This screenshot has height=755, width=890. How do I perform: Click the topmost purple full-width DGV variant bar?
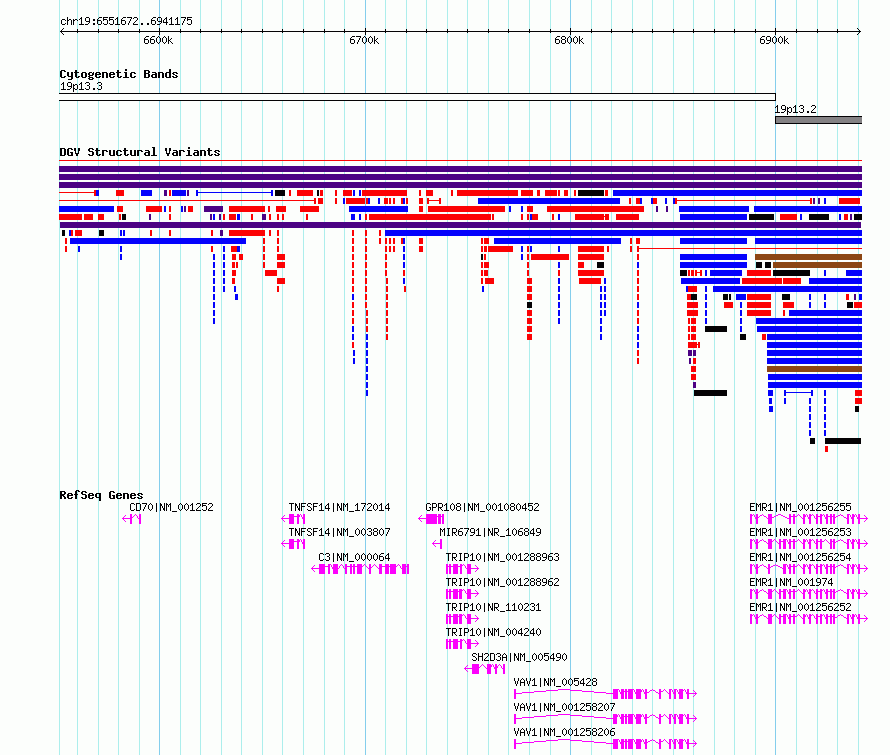(460, 169)
